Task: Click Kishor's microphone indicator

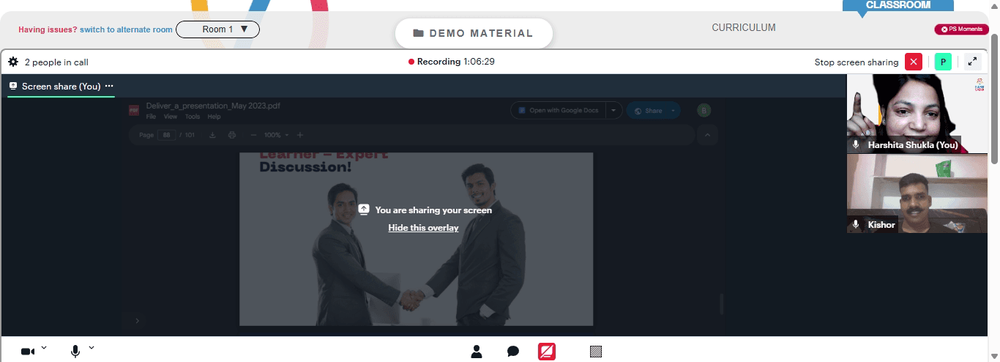Action: coord(856,224)
